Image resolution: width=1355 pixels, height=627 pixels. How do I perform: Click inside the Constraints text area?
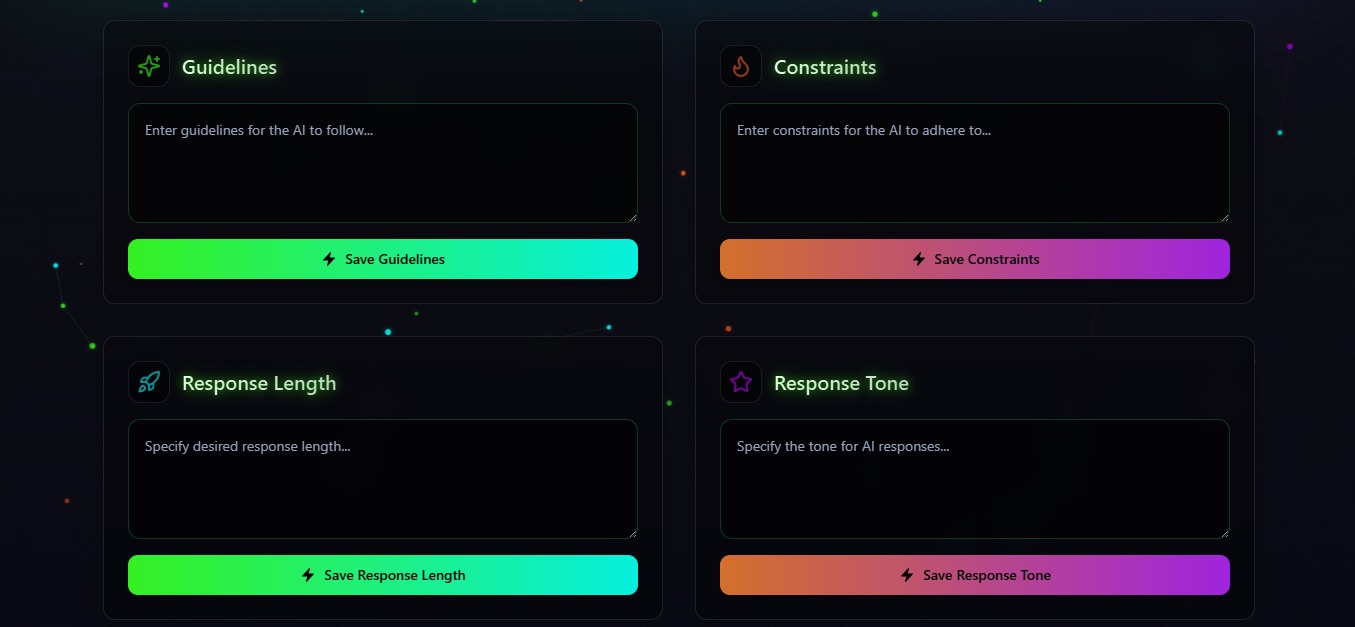975,160
